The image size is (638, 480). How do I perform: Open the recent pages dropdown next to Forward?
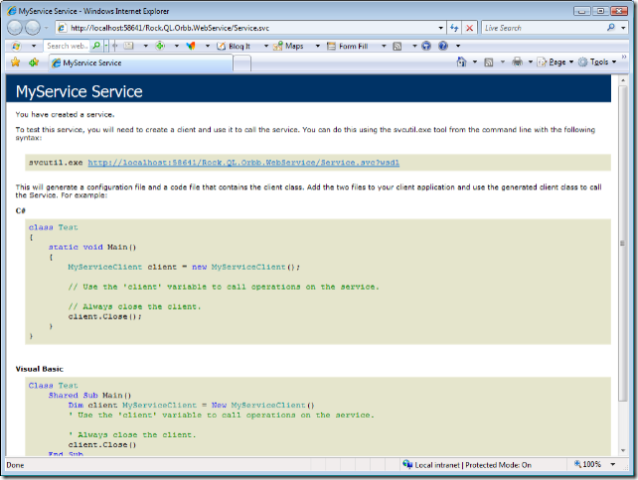(46, 28)
